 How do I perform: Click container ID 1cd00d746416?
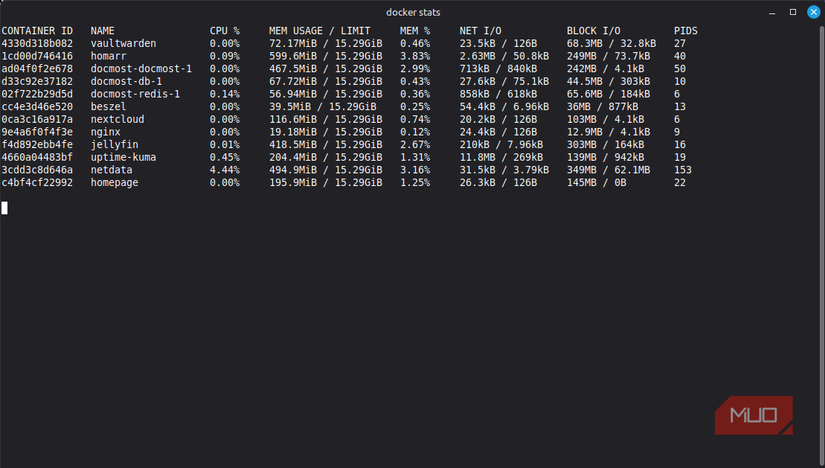[x=37, y=56]
